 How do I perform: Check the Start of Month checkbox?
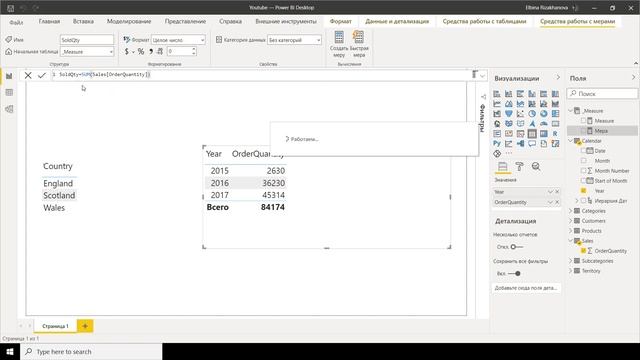(583, 181)
